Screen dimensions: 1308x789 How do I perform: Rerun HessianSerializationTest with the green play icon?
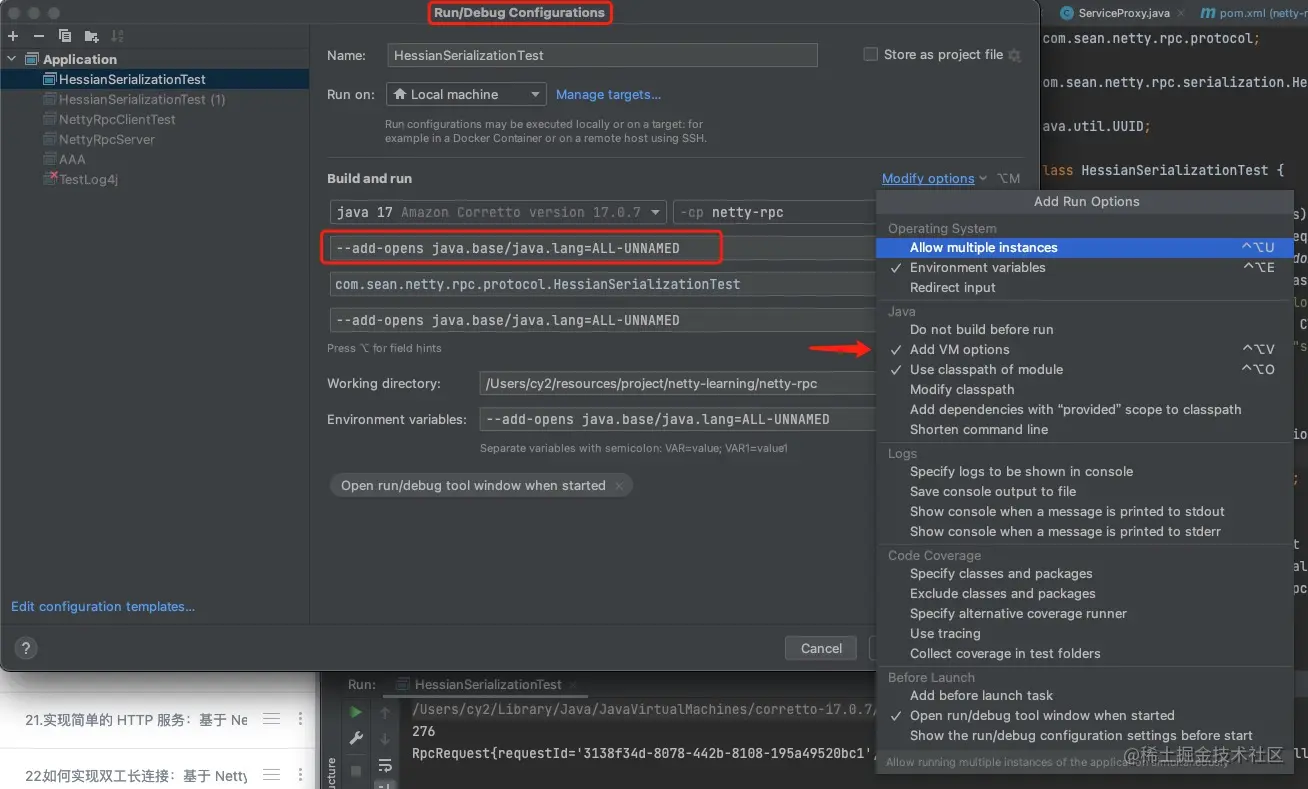click(x=356, y=713)
